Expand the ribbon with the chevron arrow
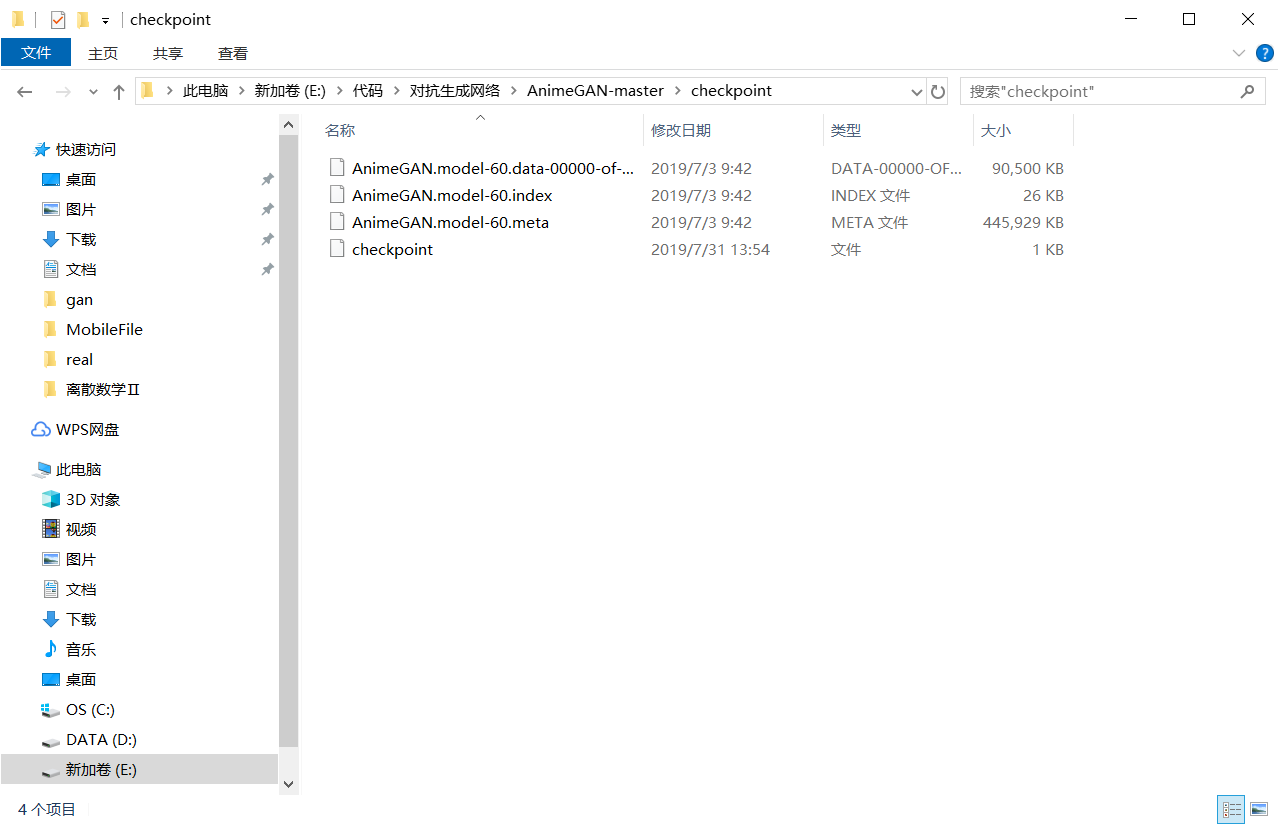This screenshot has width=1279, height=825. coord(1239,53)
